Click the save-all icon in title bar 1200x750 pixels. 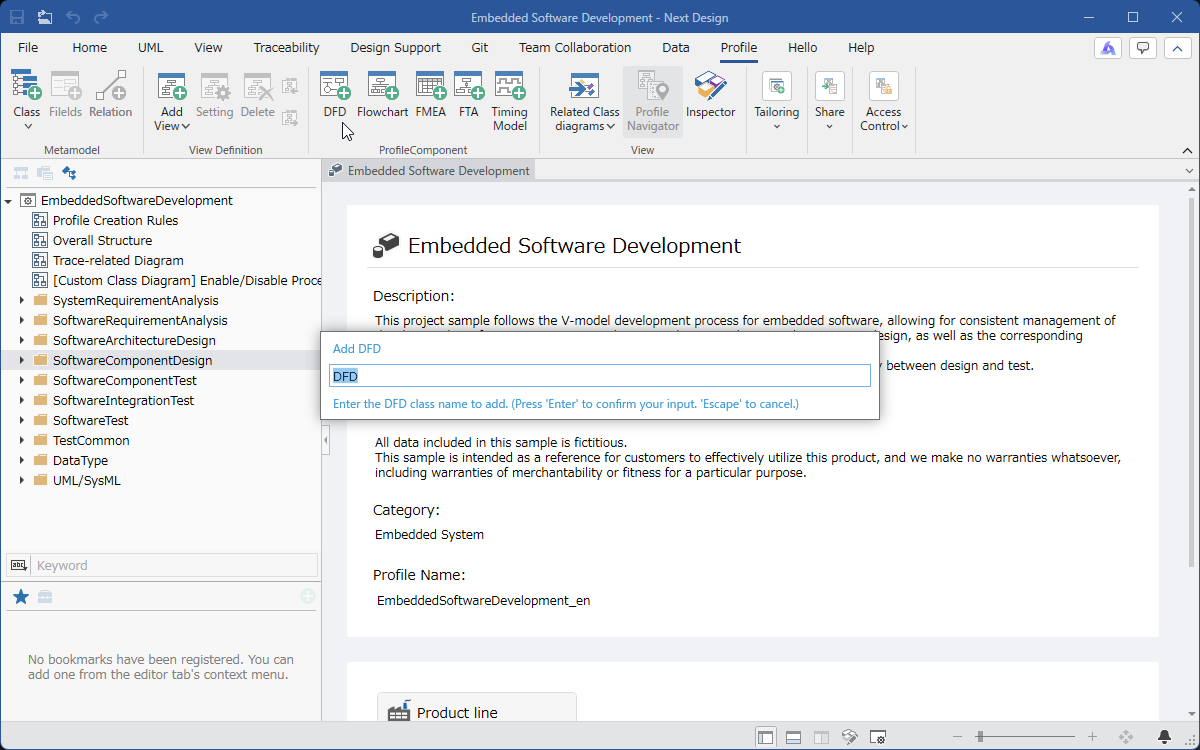point(45,17)
